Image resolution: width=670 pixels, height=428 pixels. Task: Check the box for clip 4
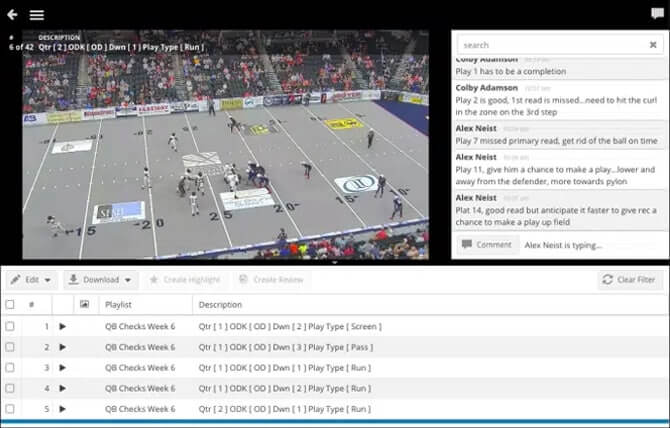pyautogui.click(x=10, y=388)
